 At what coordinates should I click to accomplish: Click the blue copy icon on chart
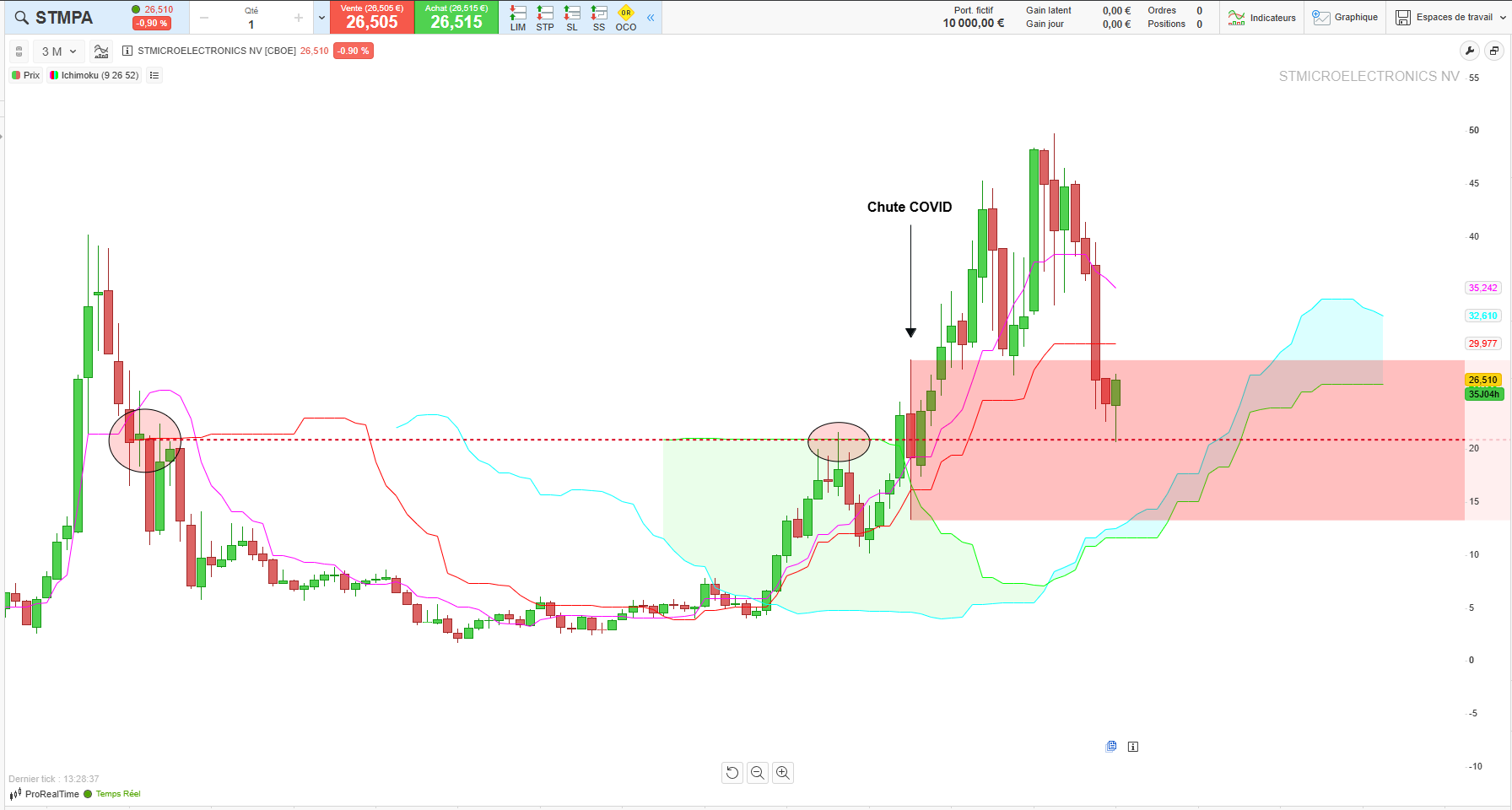point(1111,746)
